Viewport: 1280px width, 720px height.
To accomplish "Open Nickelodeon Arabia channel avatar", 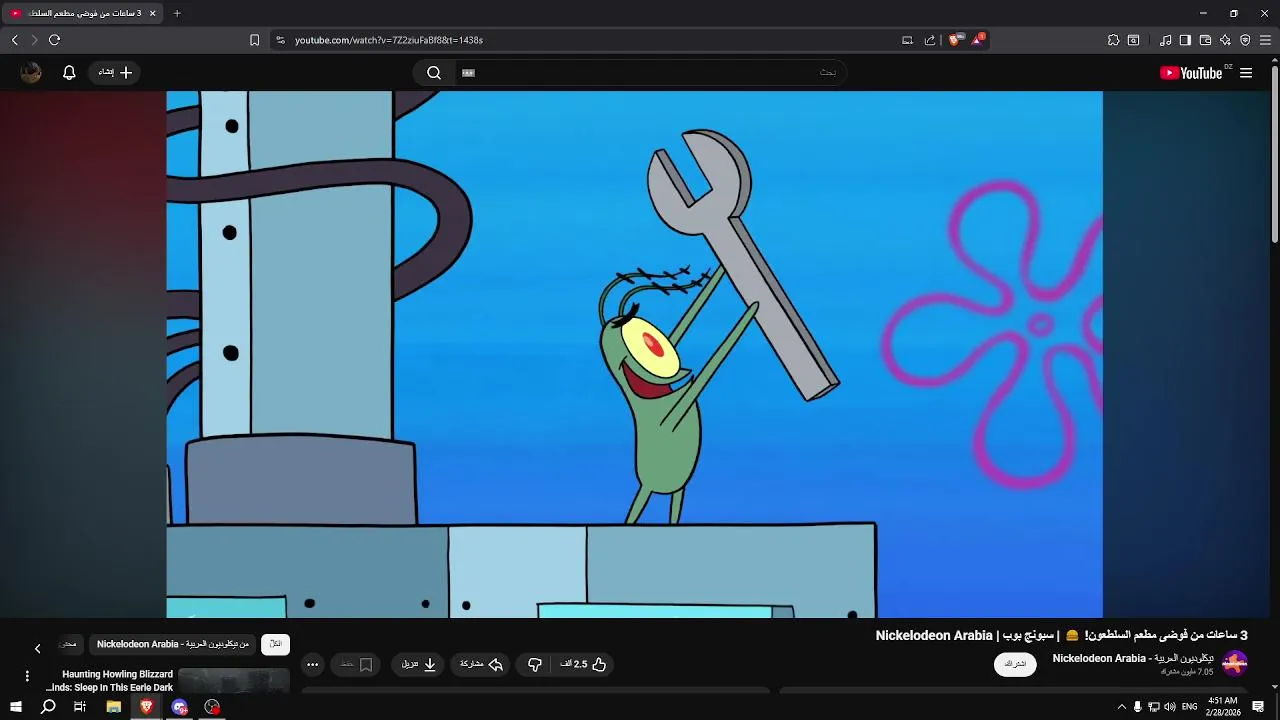I will click(1235, 663).
